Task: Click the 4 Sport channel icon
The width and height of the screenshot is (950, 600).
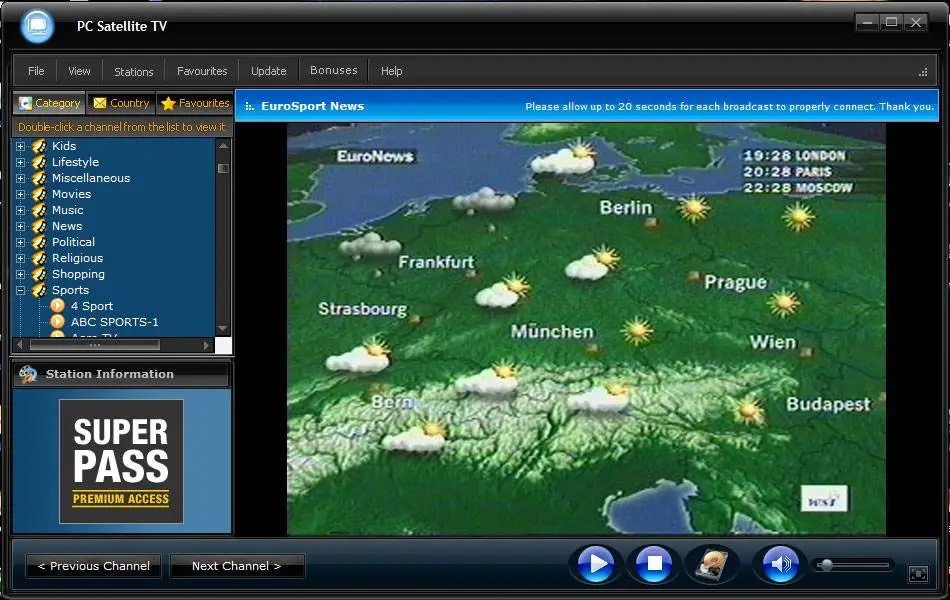Action: [x=58, y=306]
